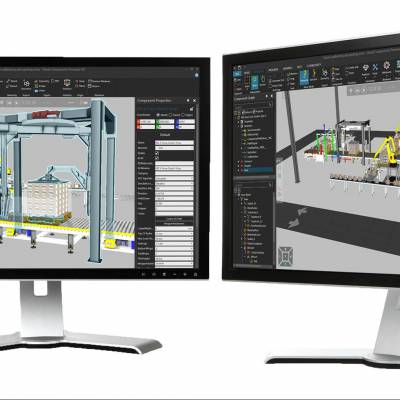Open the Statistics icon in left ribbon
Screen dimensions: 400x400
(x=67, y=84)
